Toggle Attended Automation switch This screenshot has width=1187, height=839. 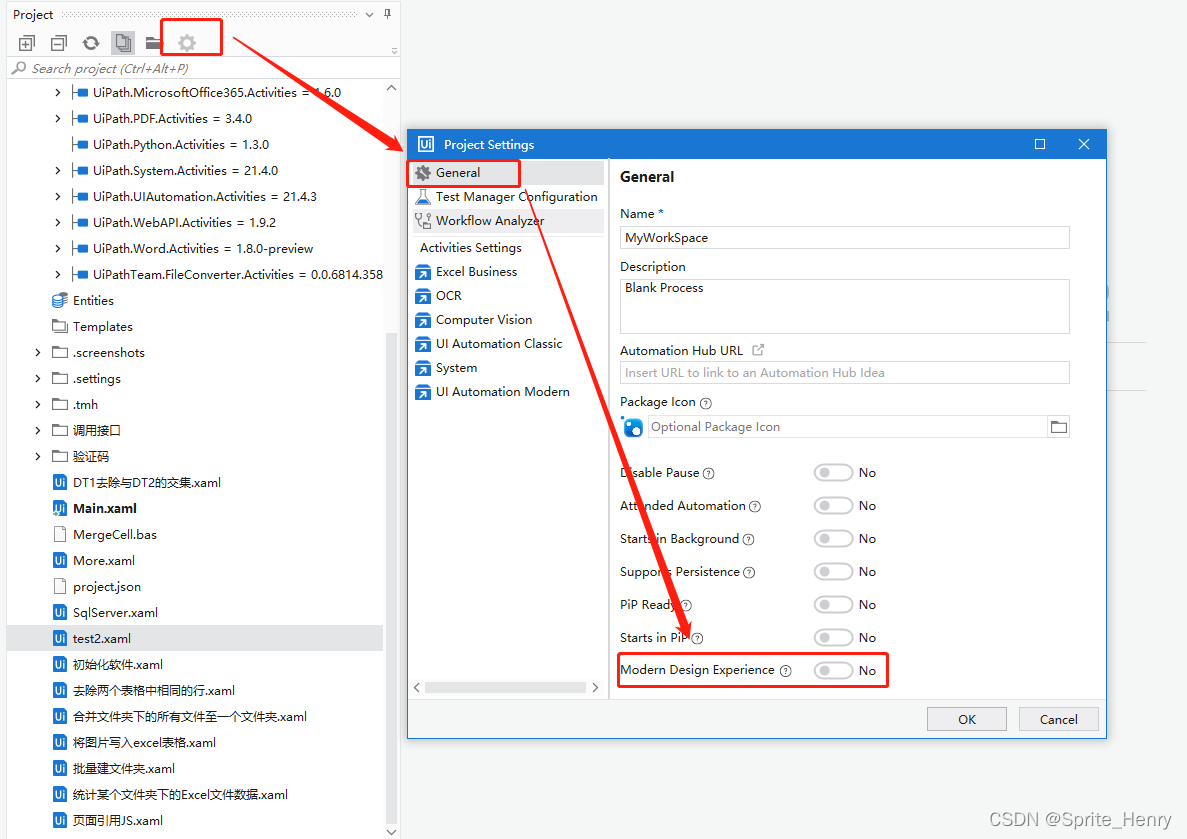pyautogui.click(x=833, y=506)
